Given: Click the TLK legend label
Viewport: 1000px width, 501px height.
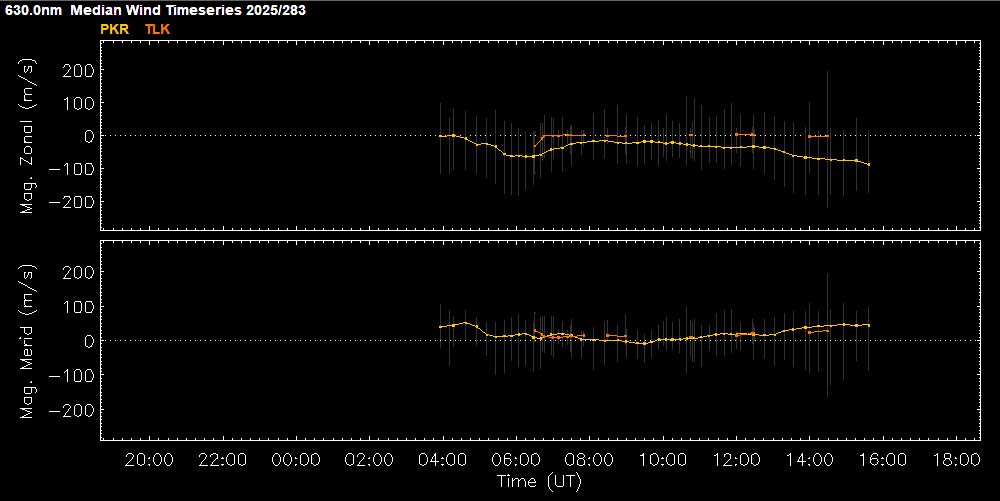Looking at the screenshot, I should coord(158,29).
